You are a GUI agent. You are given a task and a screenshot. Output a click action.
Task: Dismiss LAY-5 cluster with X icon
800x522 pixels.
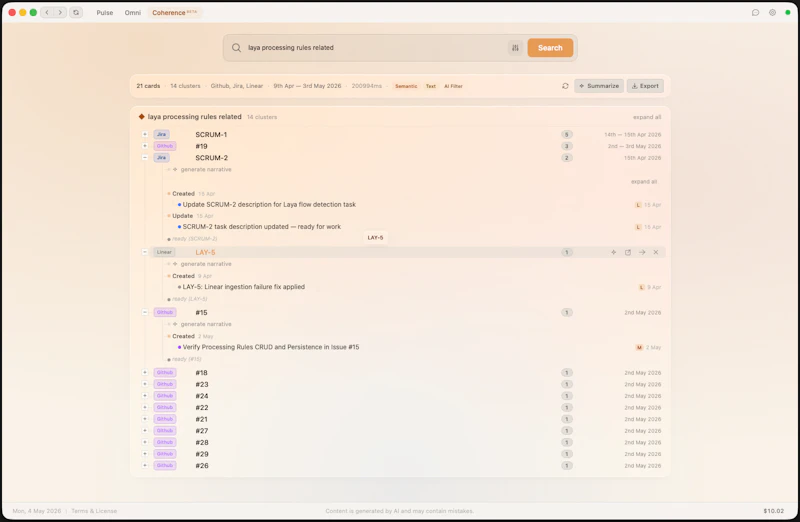pyautogui.click(x=656, y=252)
